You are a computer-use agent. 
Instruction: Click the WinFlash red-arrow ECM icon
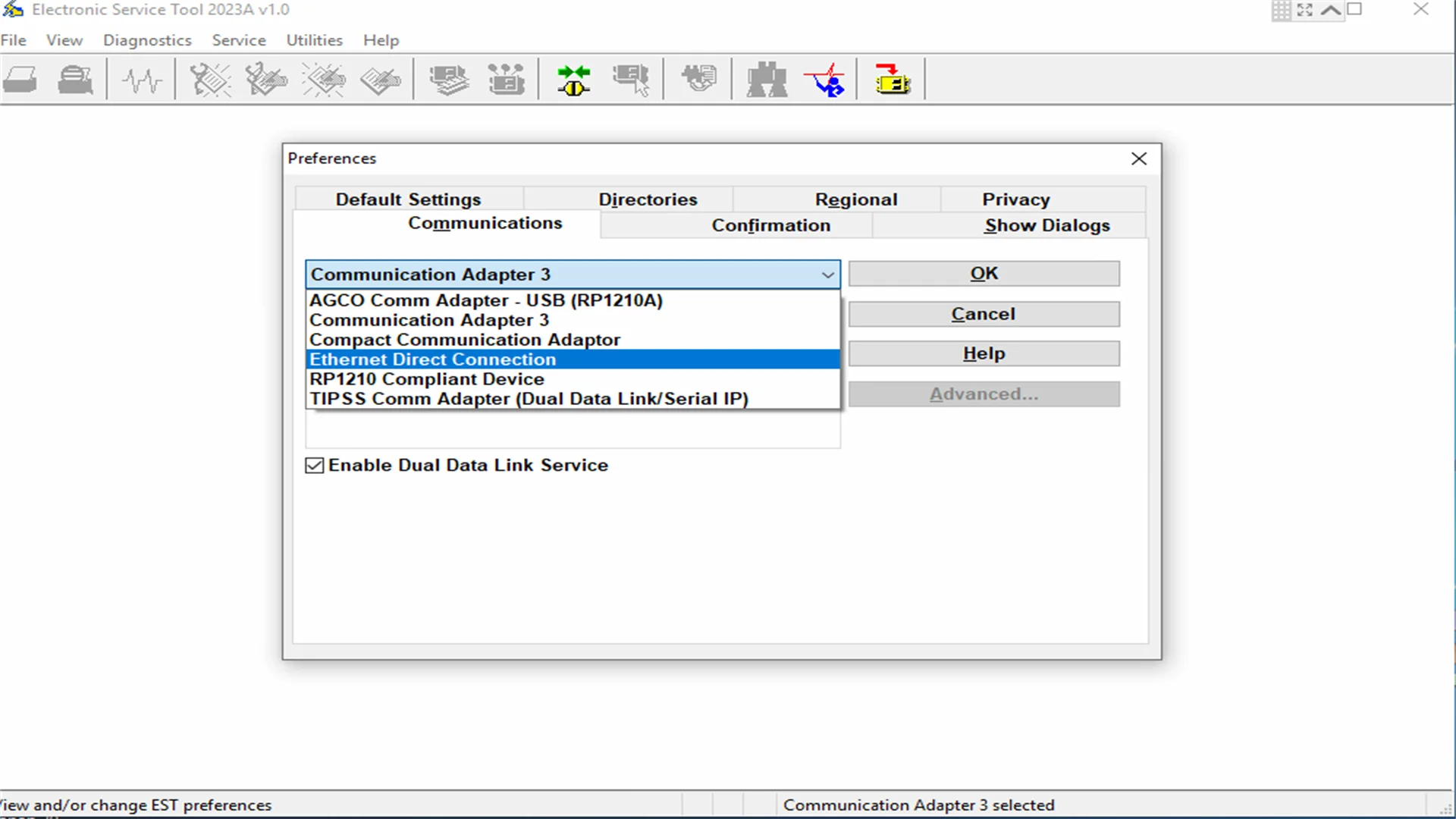[x=892, y=80]
